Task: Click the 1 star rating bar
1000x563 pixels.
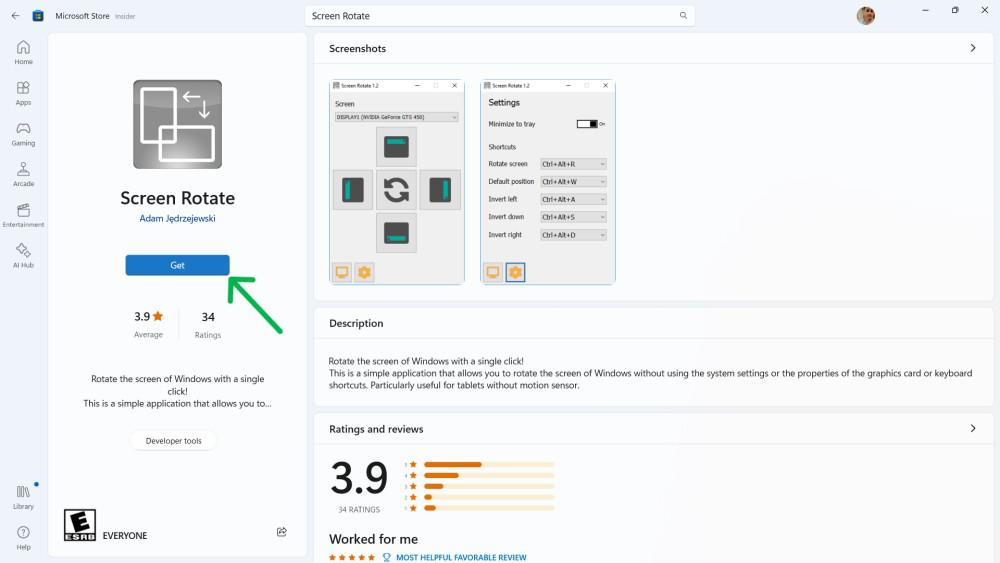Action: click(x=489, y=508)
